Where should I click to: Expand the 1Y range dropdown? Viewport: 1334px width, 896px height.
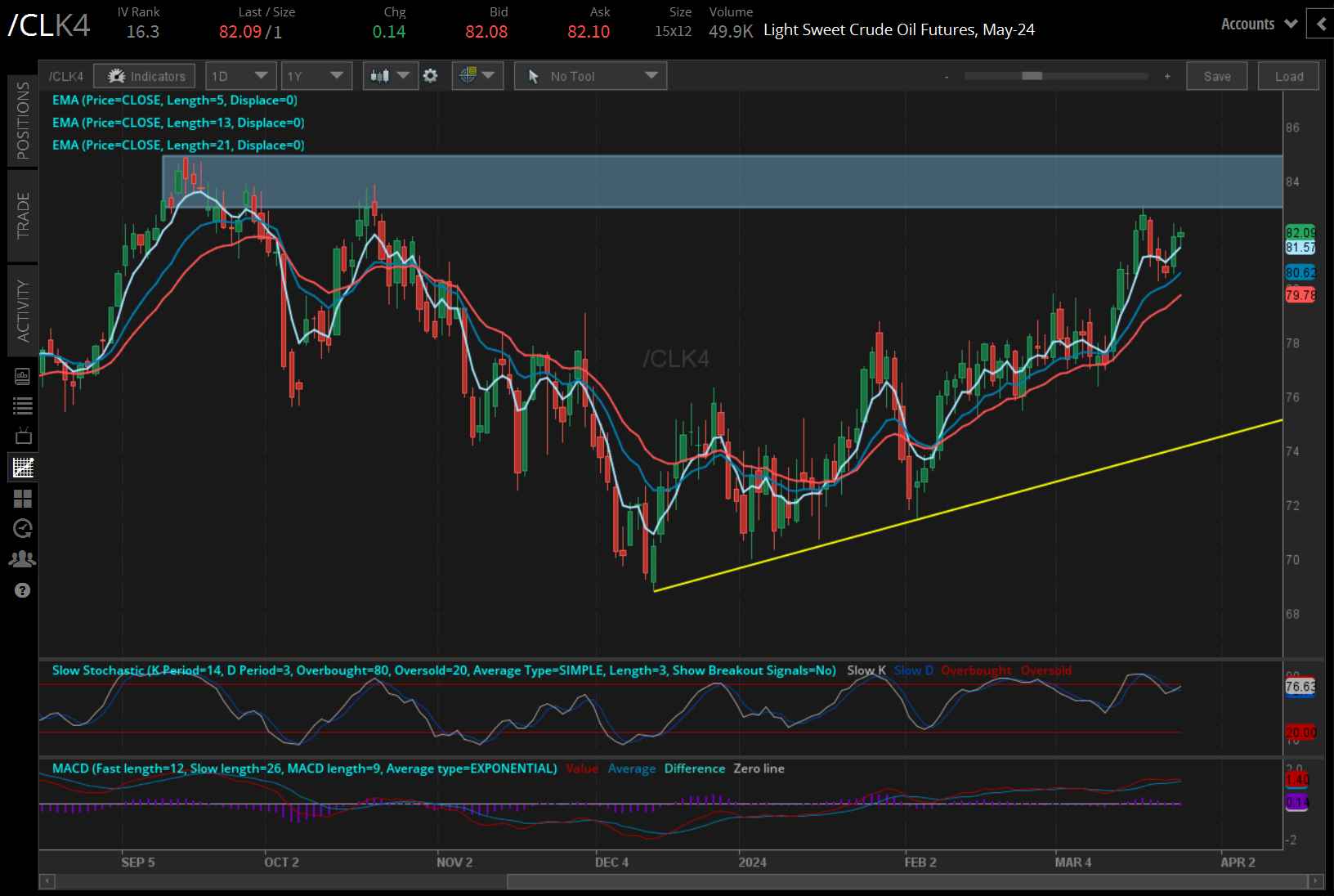pyautogui.click(x=316, y=76)
